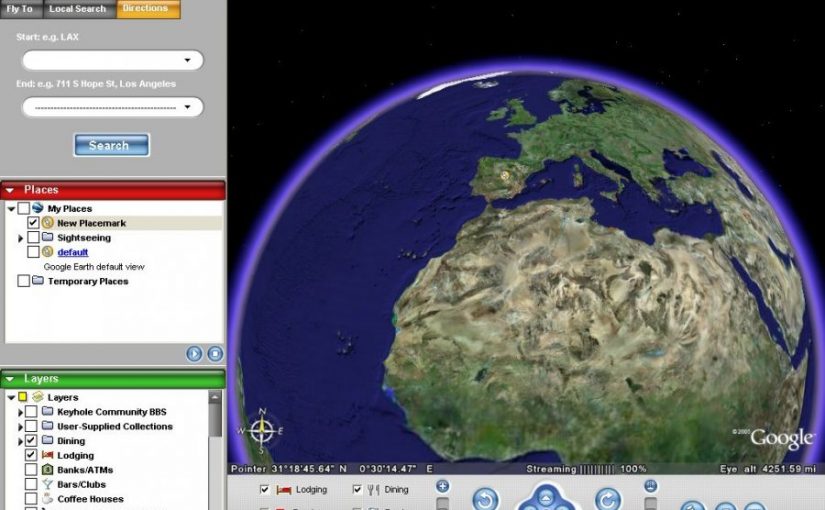Uncheck Lodging in the bottom toolbar
This screenshot has width=825, height=510.
click(x=265, y=490)
